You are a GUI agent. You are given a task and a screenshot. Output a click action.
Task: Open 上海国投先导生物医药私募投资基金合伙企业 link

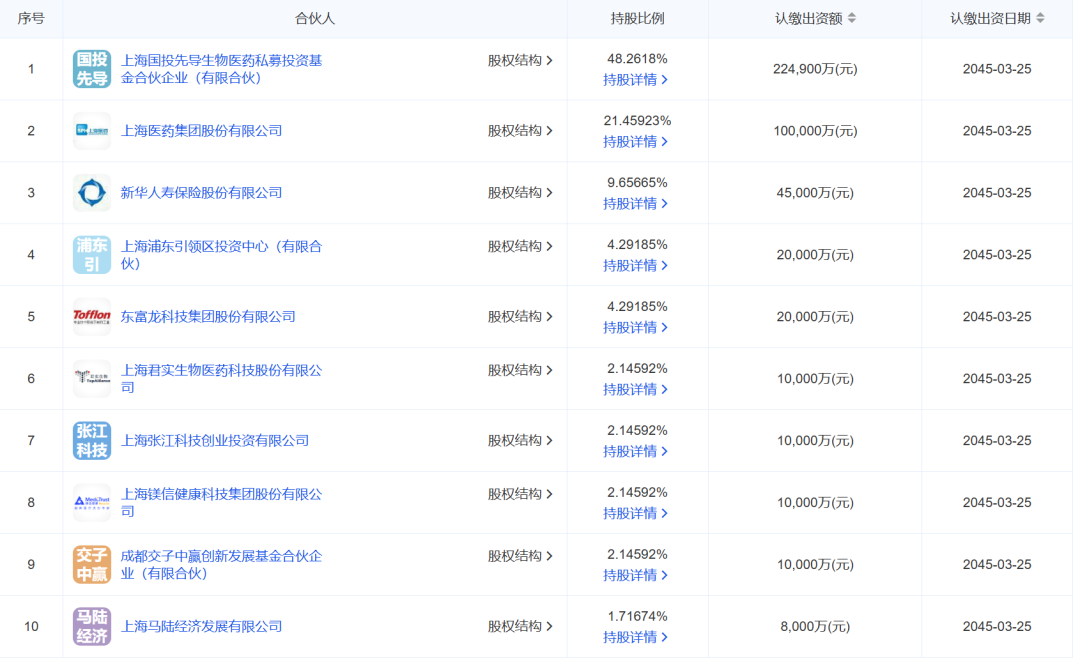point(221,69)
